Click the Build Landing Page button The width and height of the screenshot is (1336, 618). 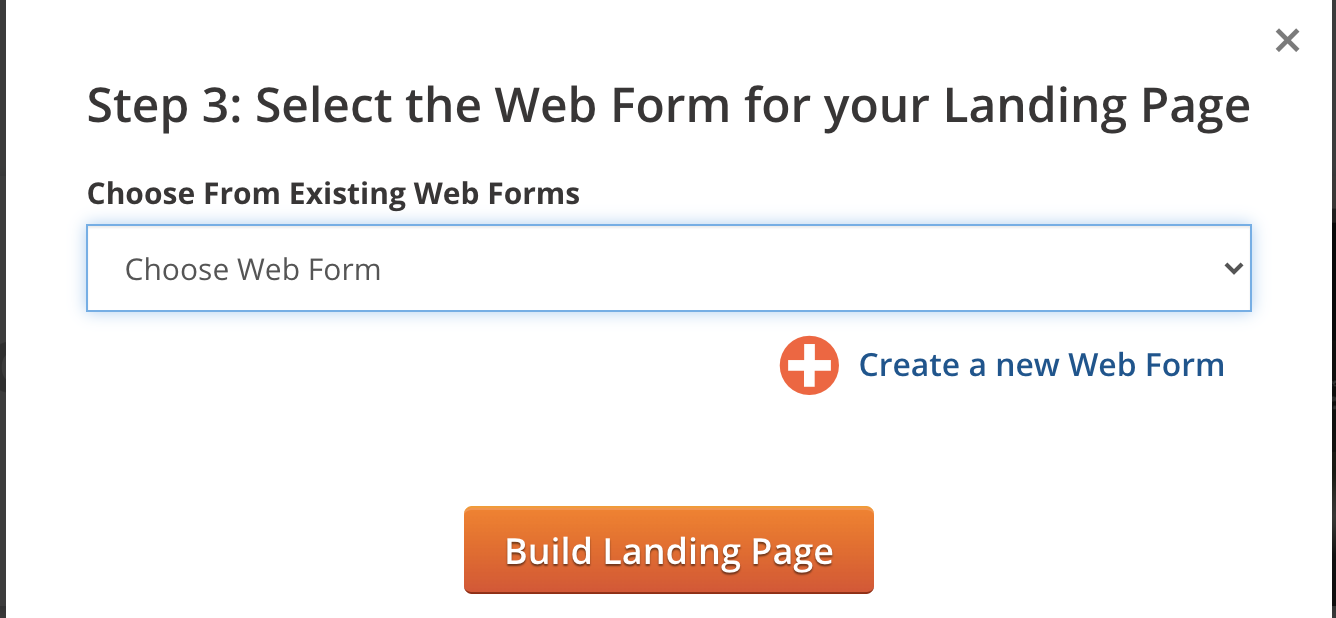[x=669, y=550]
